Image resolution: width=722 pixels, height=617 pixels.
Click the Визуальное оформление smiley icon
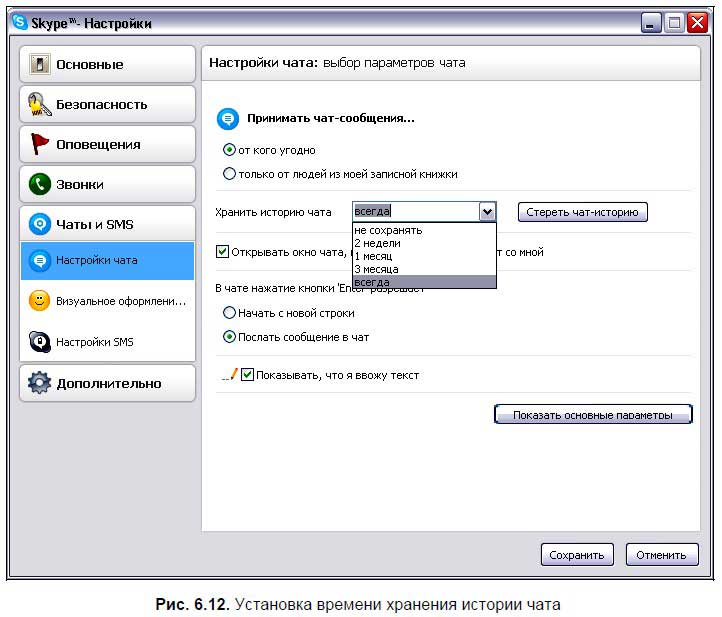pos(39,301)
